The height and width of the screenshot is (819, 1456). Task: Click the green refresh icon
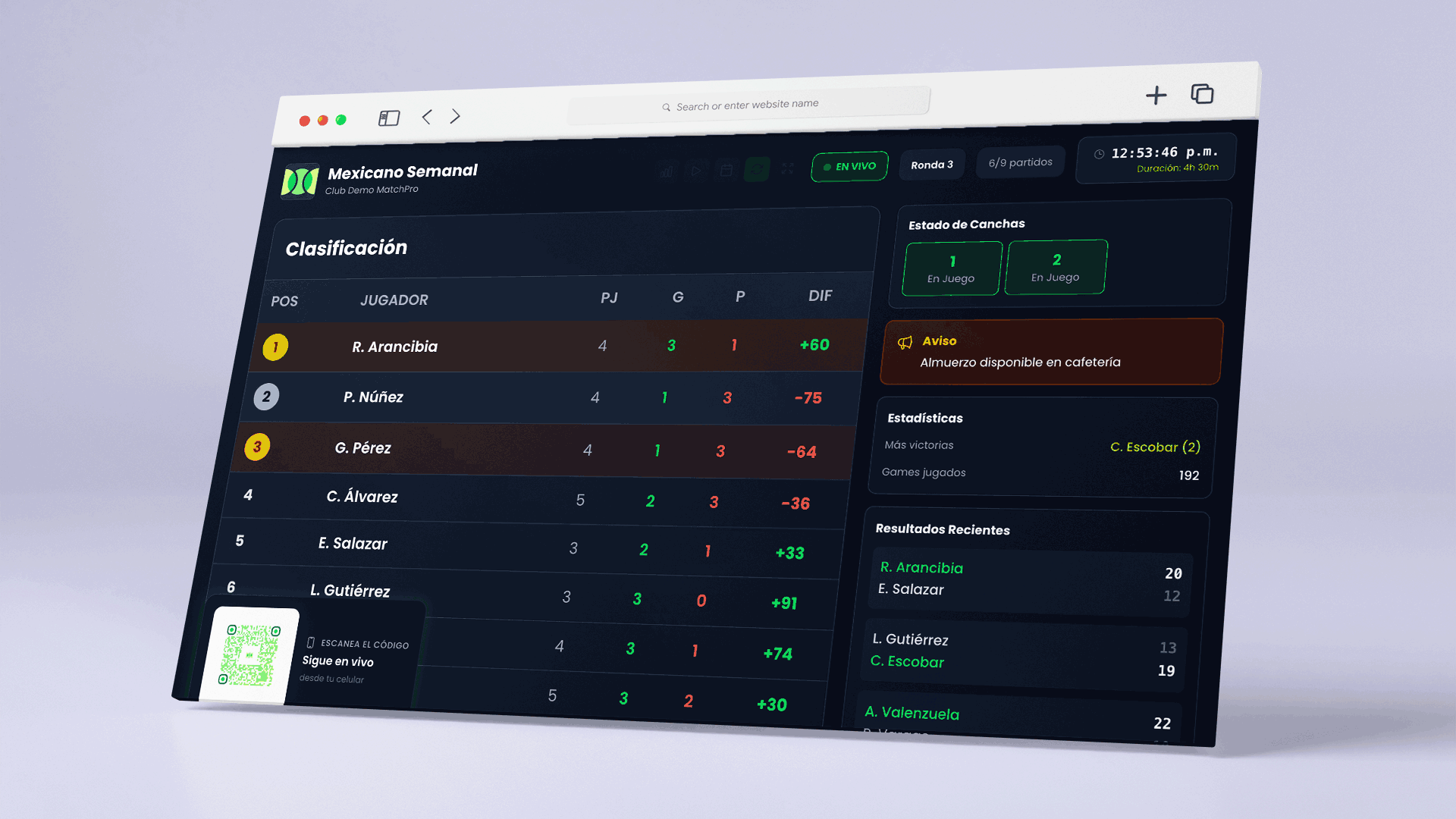(x=757, y=169)
